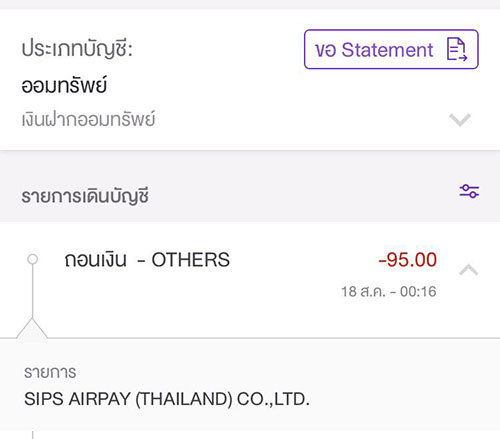Click the vertical timeline line below the marker
The width and height of the screenshot is (500, 439).
click(32, 291)
